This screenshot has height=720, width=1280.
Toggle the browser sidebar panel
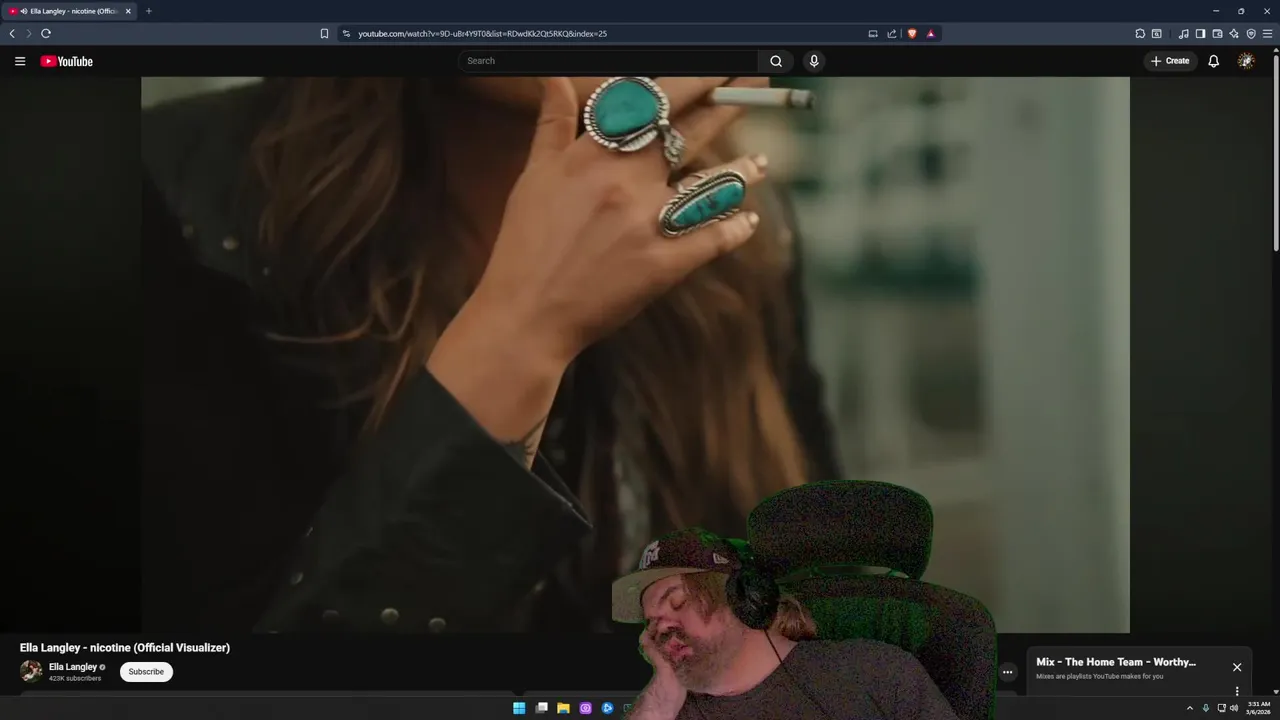click(1201, 33)
